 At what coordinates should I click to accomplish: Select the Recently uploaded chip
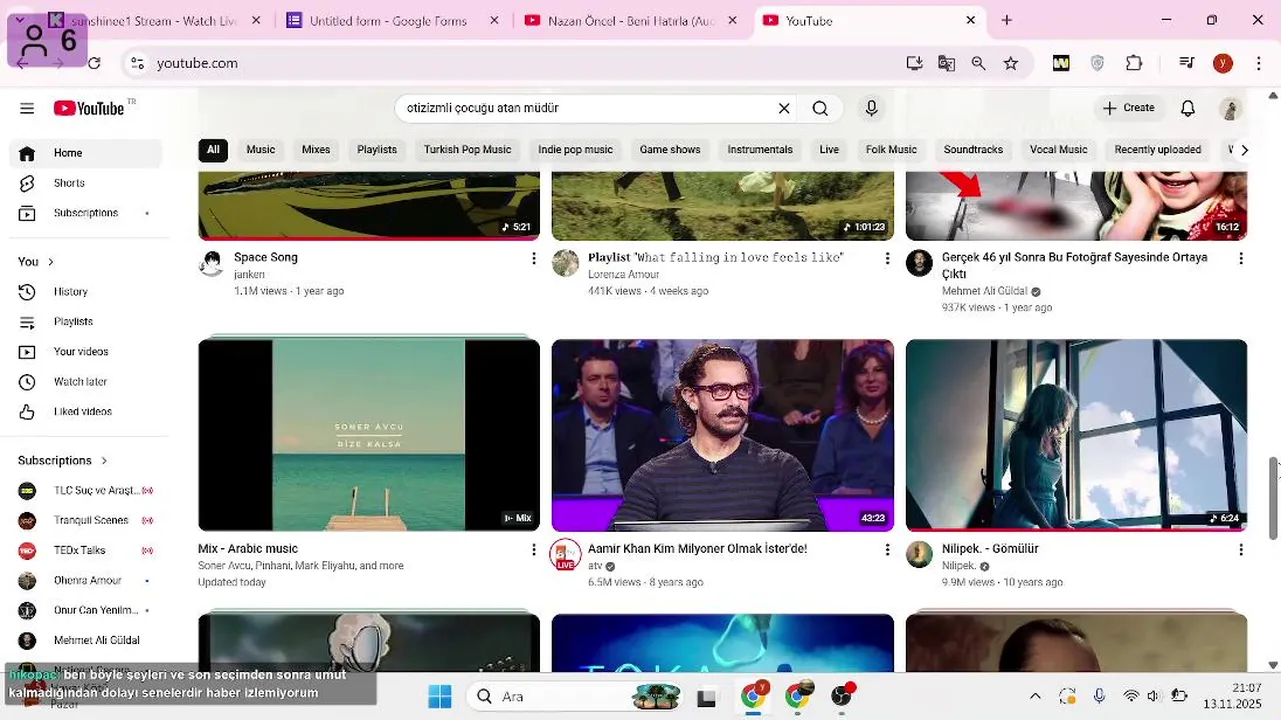[1157, 150]
